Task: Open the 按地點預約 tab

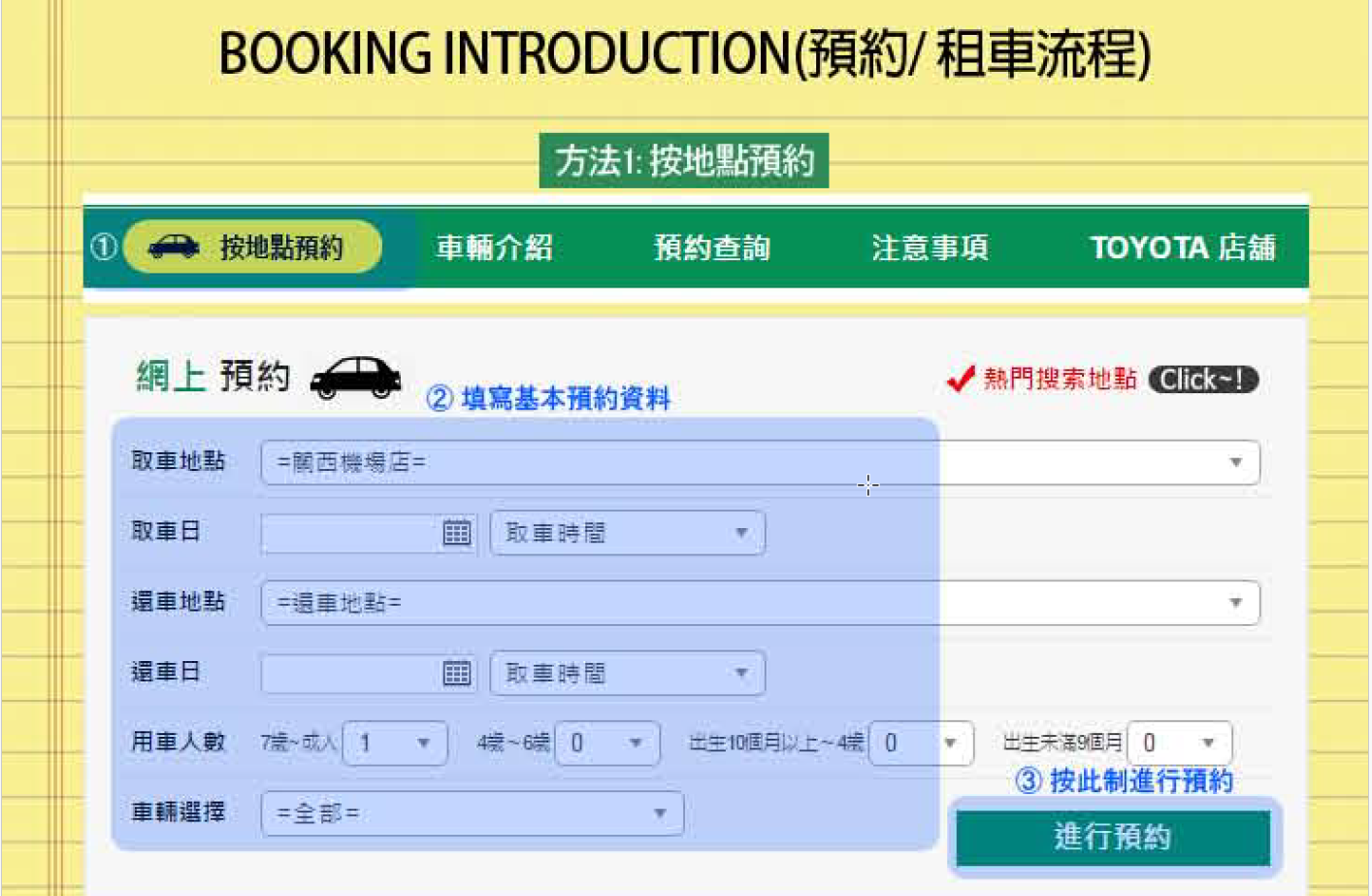Action: [x=252, y=247]
